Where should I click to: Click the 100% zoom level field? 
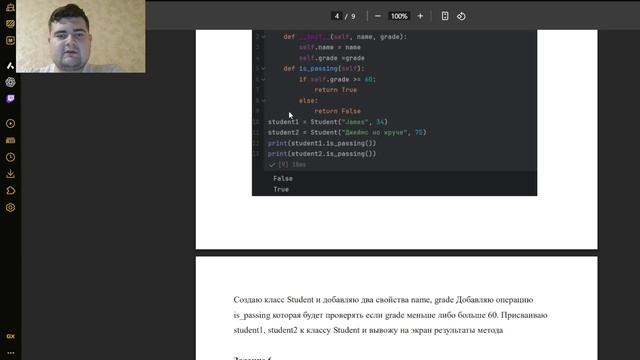399,16
